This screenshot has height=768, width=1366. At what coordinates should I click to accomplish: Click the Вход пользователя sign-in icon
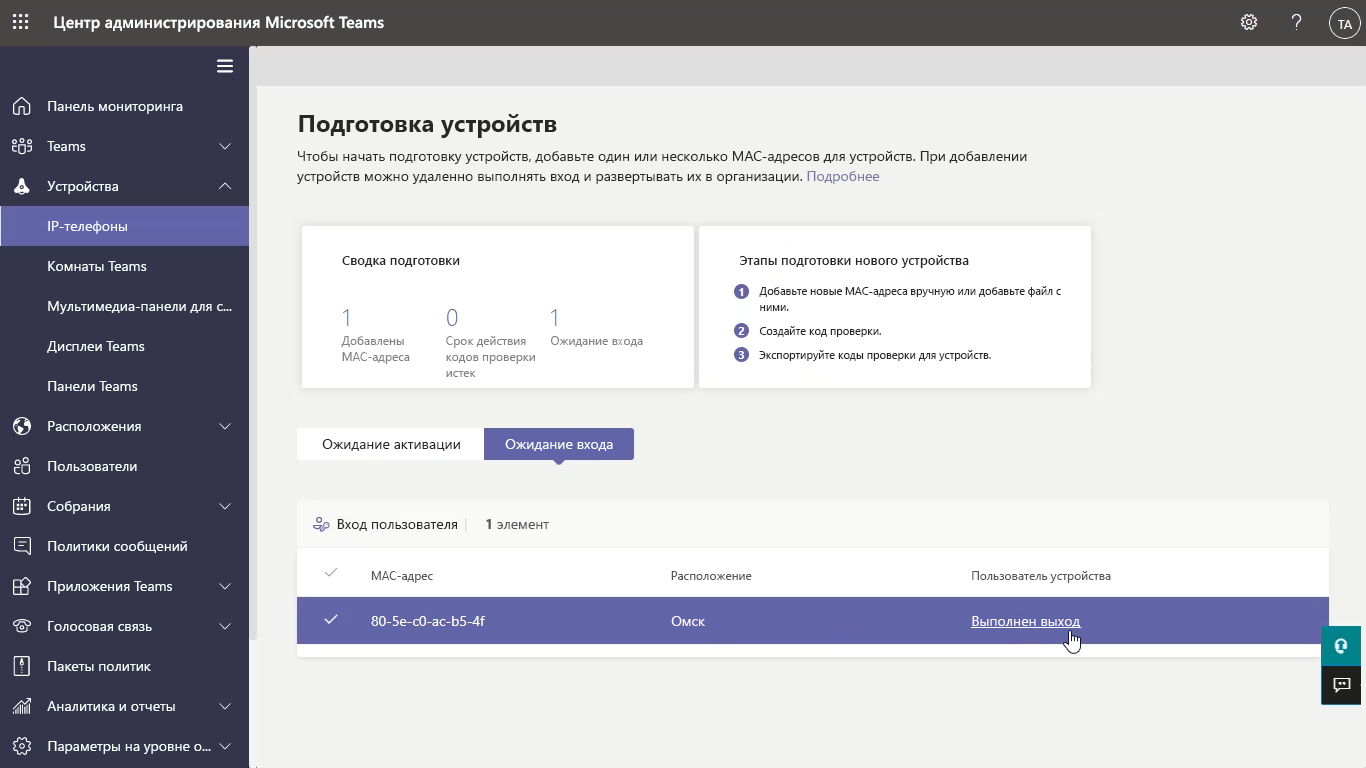[321, 524]
